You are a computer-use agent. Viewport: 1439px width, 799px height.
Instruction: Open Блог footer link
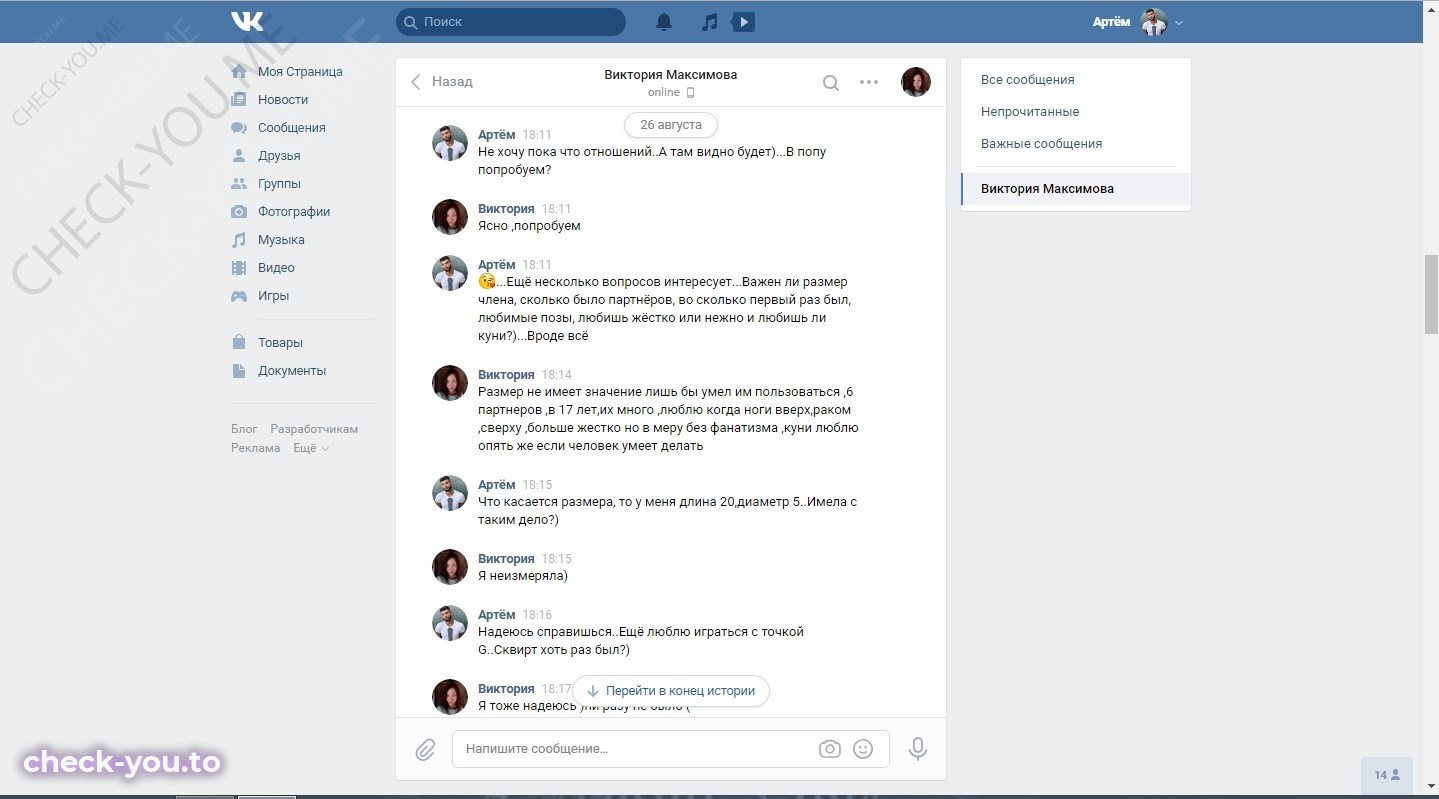244,429
